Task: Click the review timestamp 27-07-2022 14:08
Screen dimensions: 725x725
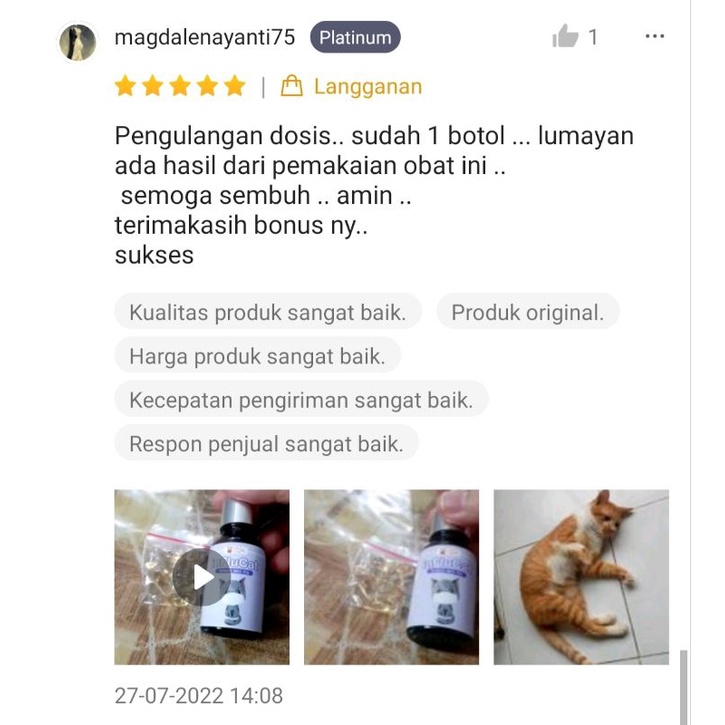Action: coord(199,695)
